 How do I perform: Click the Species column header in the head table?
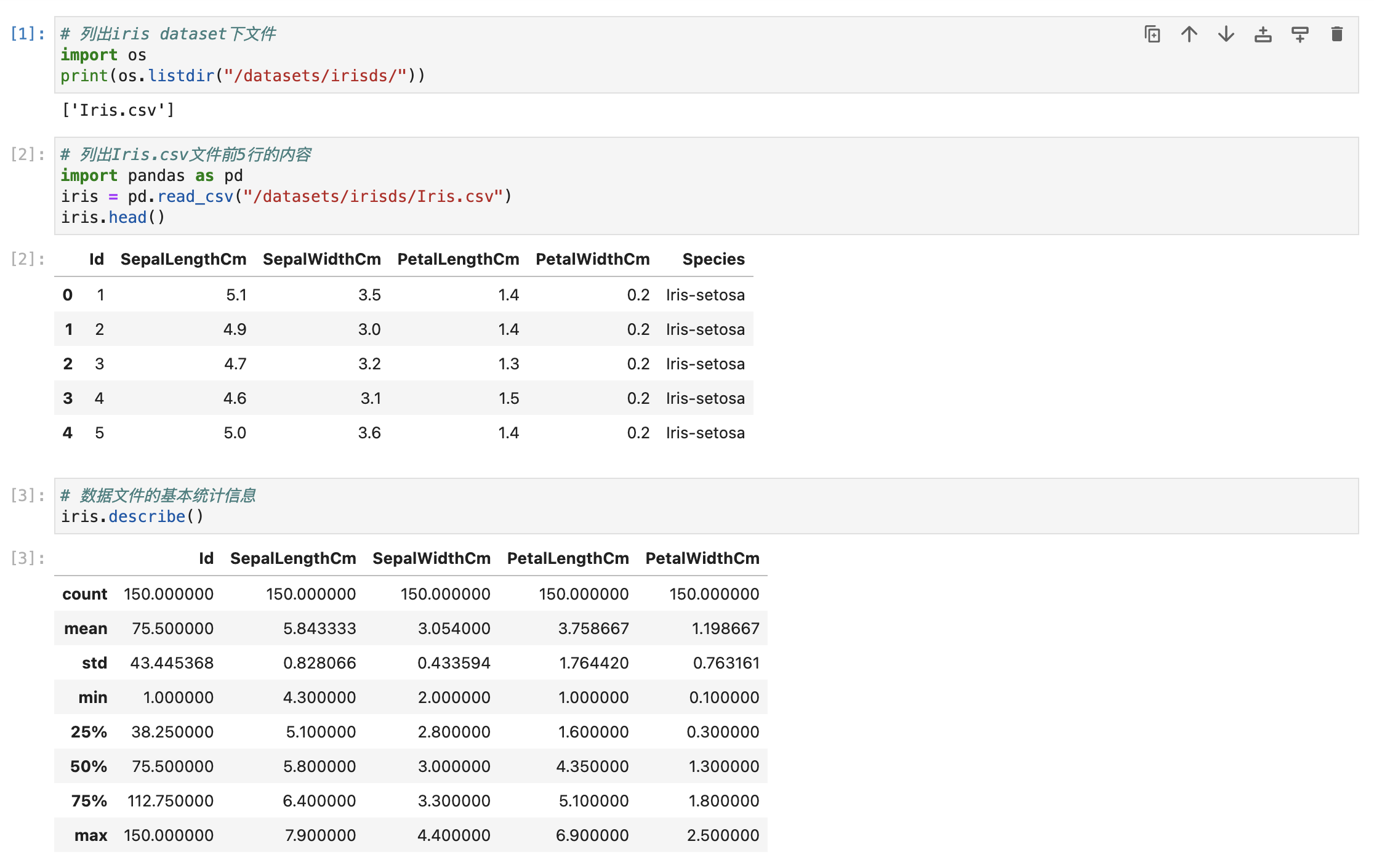tap(713, 259)
